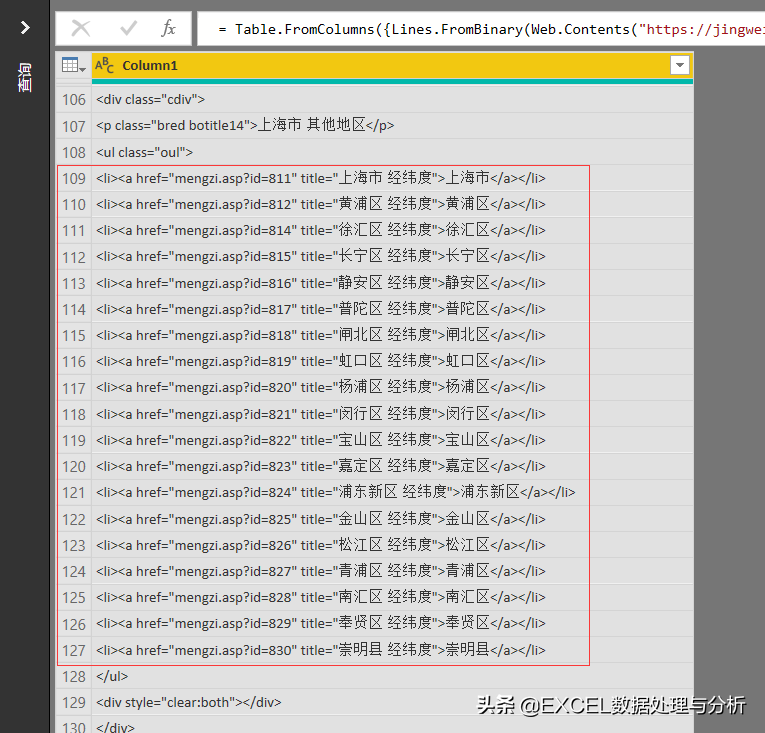This screenshot has height=733, width=765.
Task: Select the row with id=812 黄浦区
Action: coord(392,204)
